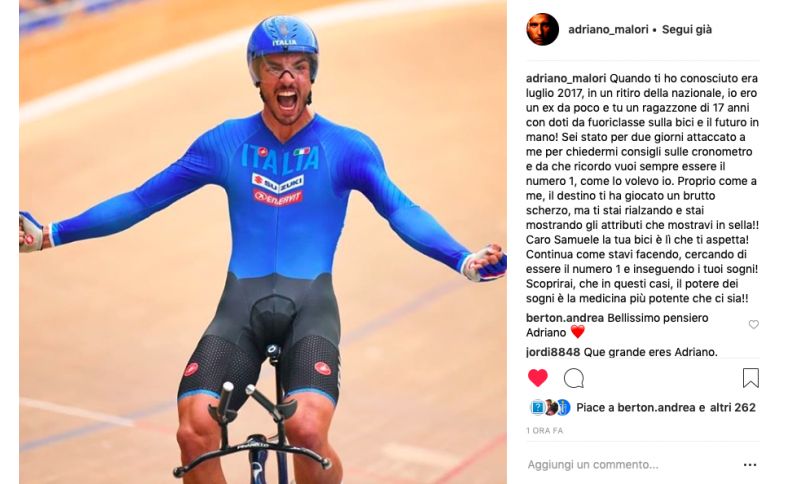Click the Aggiungi un commento input field
Viewport: 800px width, 484px height.
[x=632, y=465]
